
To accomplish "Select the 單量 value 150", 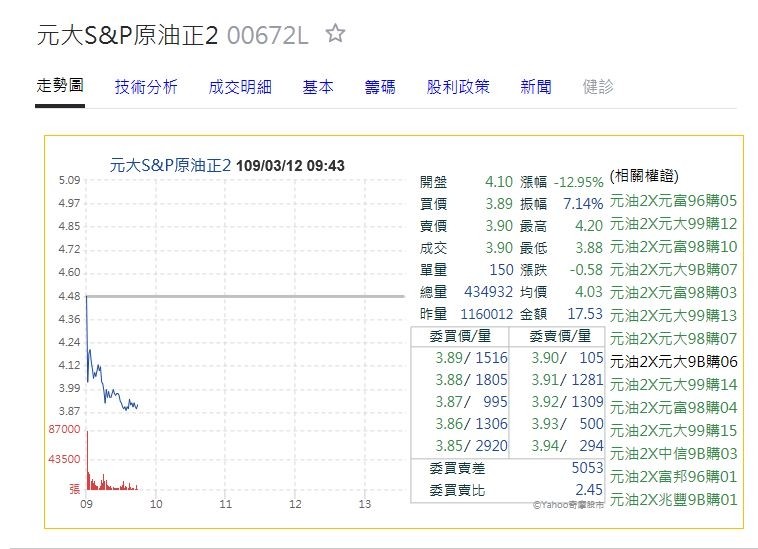I will click(501, 270).
